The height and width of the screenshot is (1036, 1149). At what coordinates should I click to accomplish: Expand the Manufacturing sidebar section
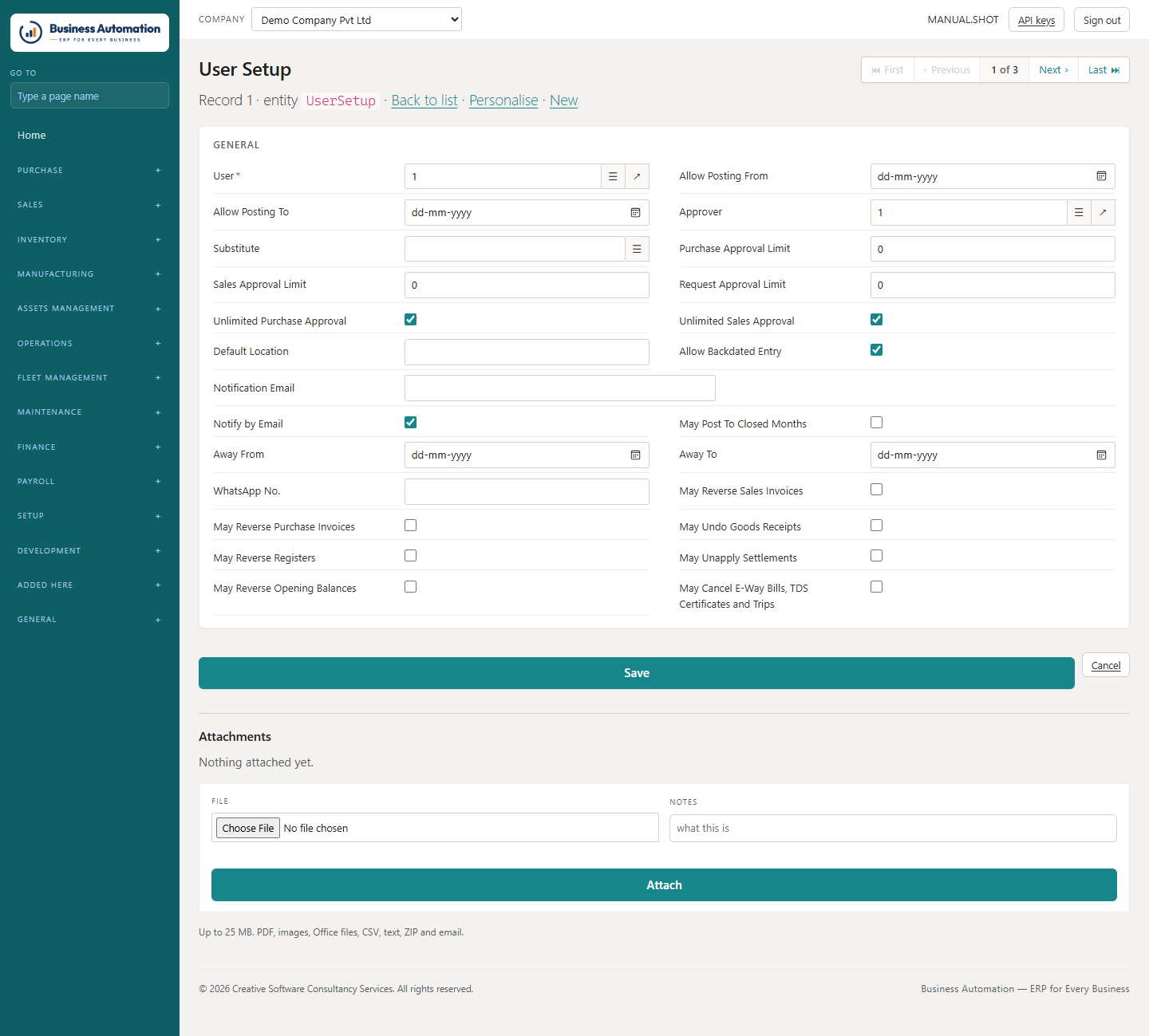[89, 274]
